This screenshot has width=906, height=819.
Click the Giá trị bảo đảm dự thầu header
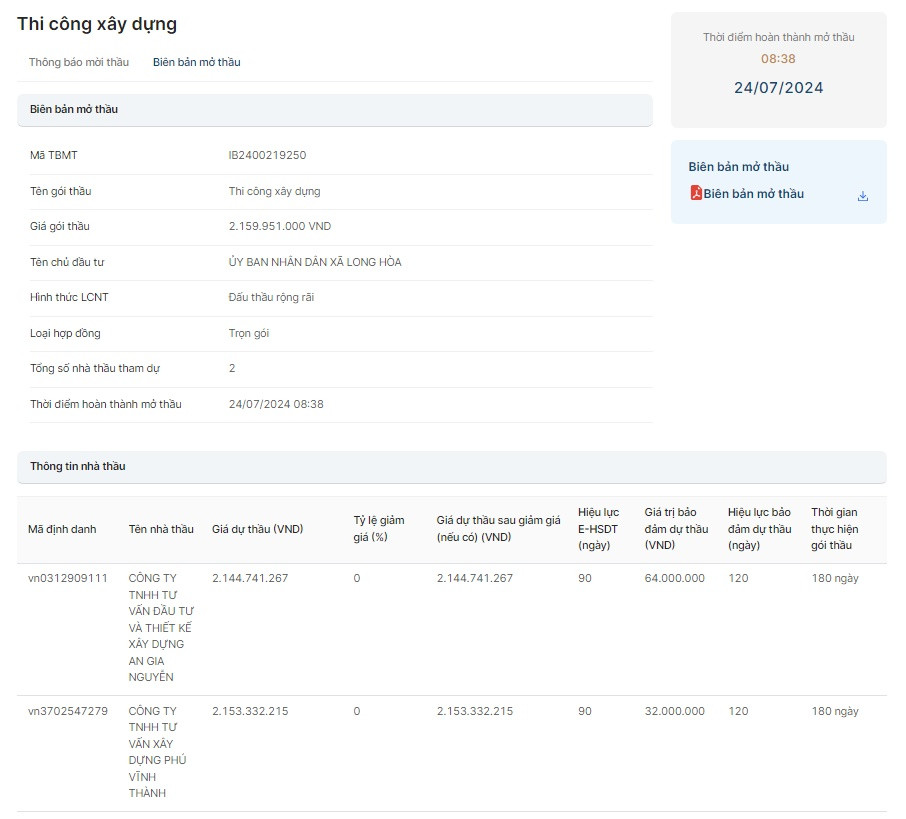tap(676, 529)
